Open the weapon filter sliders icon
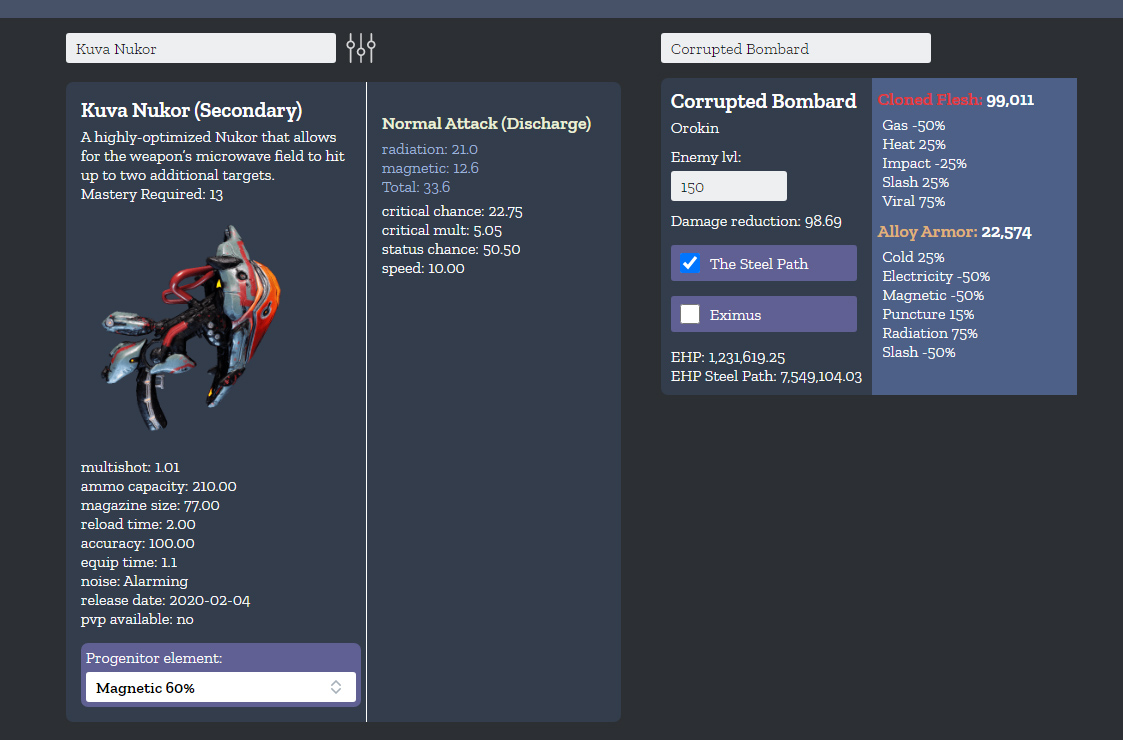The width and height of the screenshot is (1123, 740). (361, 48)
